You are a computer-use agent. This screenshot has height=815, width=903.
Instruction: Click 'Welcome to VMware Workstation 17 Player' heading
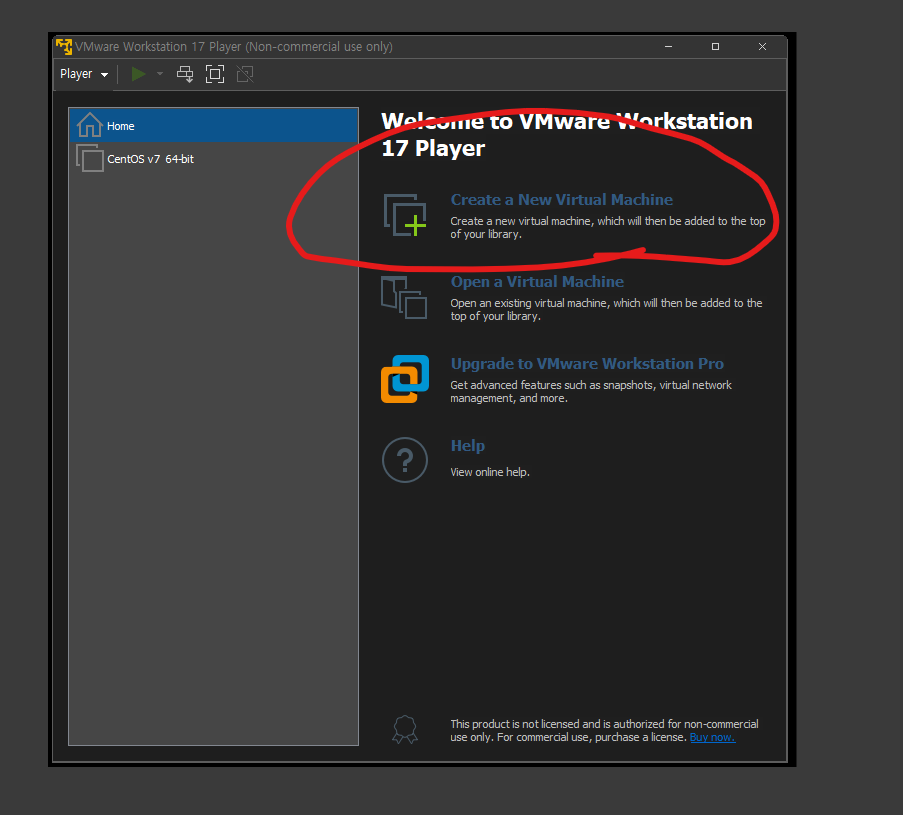[x=567, y=135]
